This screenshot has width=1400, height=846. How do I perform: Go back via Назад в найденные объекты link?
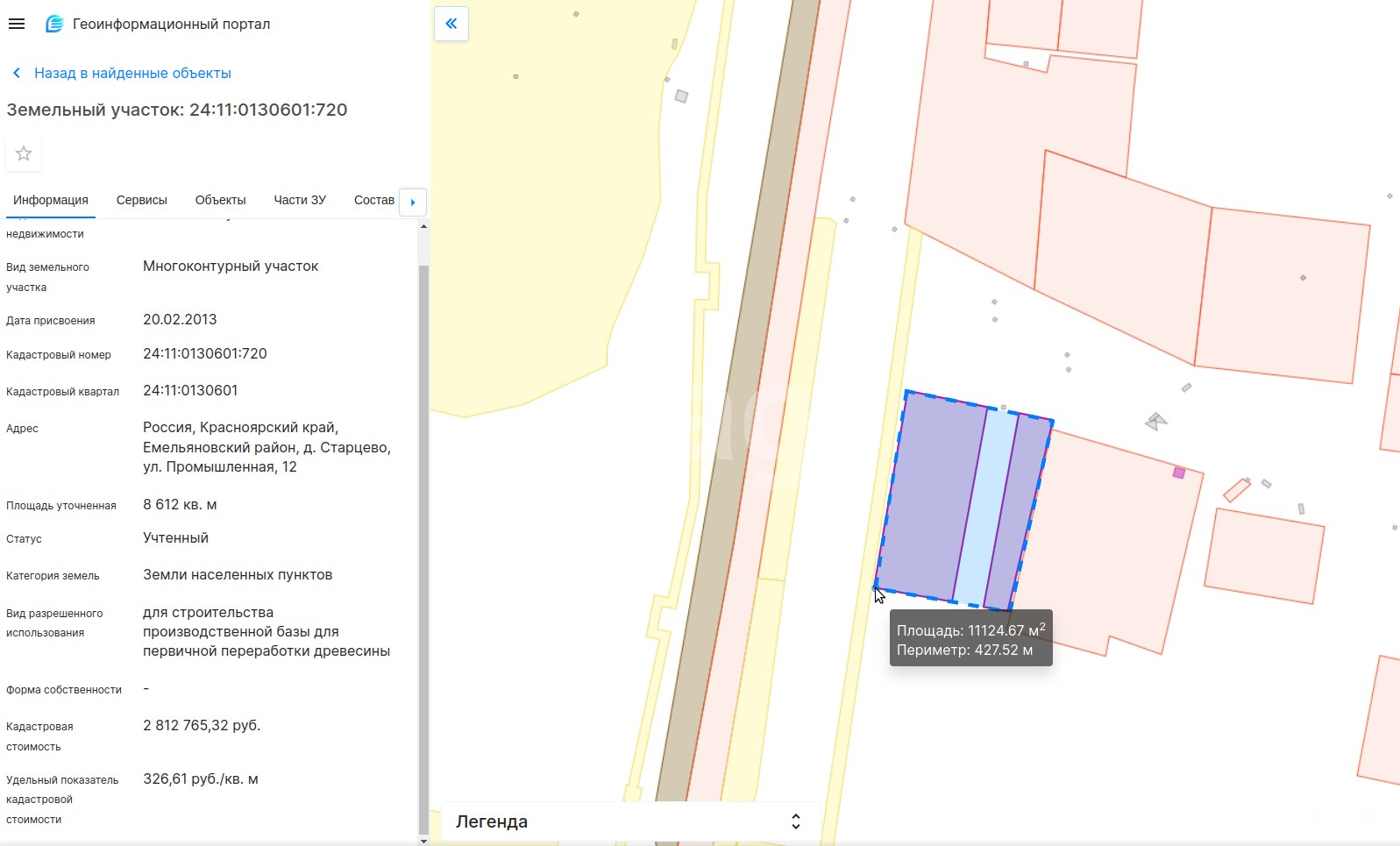tap(132, 74)
